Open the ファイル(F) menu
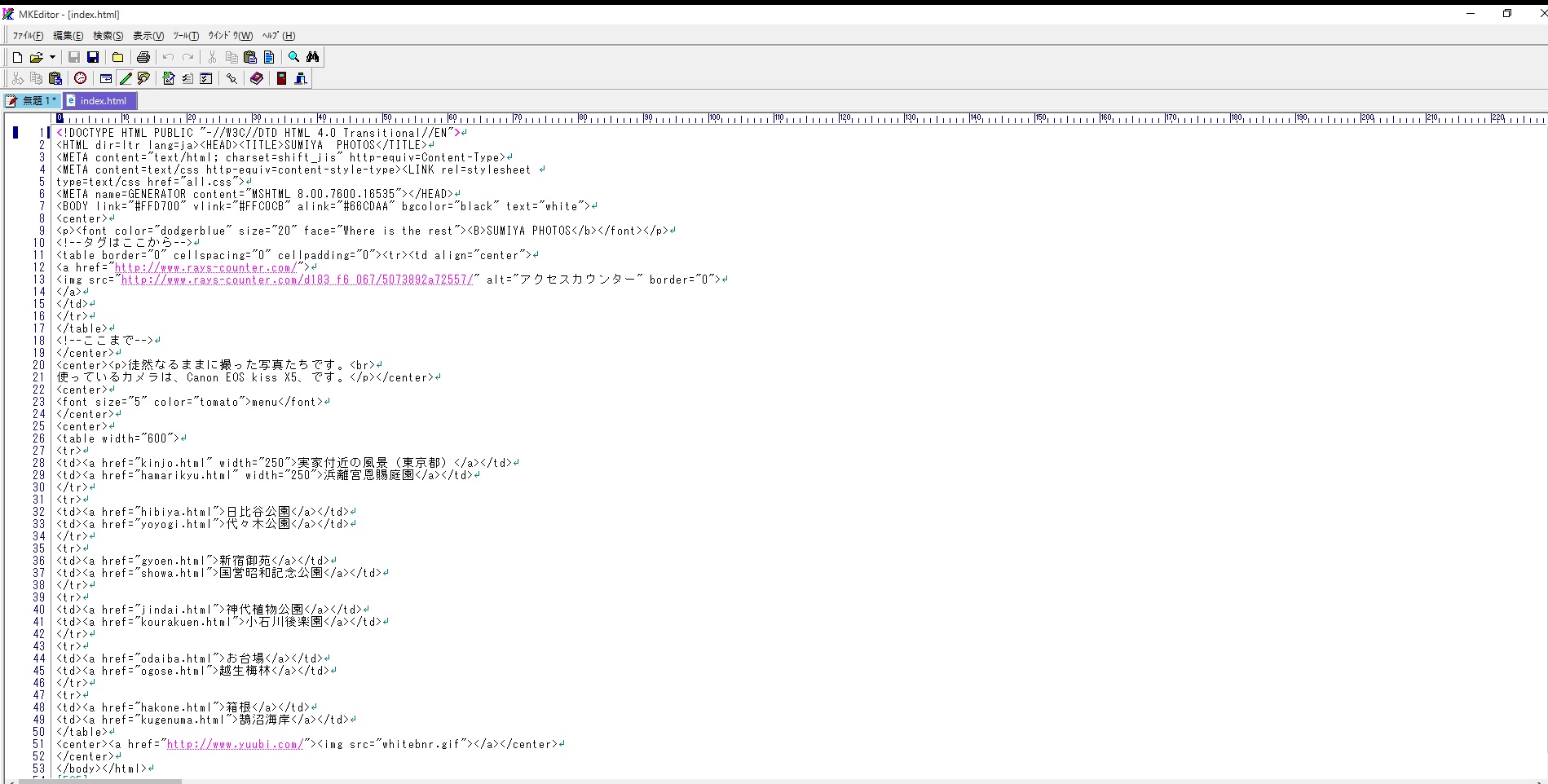This screenshot has height=784, width=1548. (28, 36)
